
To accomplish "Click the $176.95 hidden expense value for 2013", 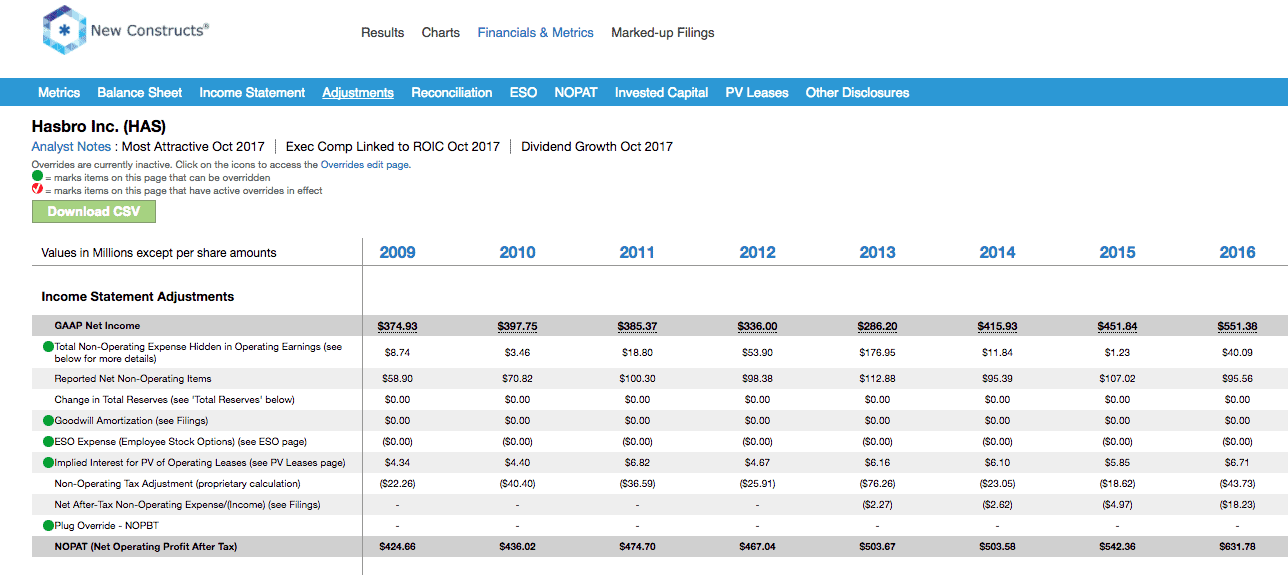I will tap(878, 353).
